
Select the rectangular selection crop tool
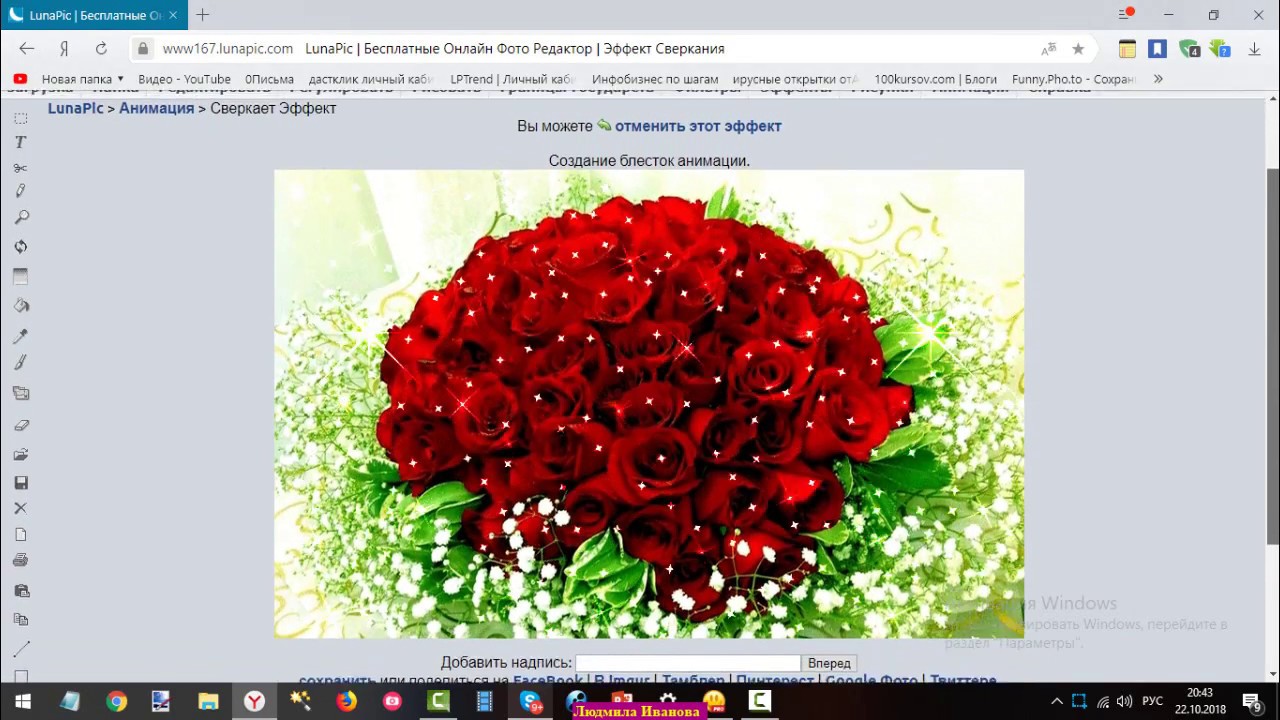pyautogui.click(x=21, y=118)
